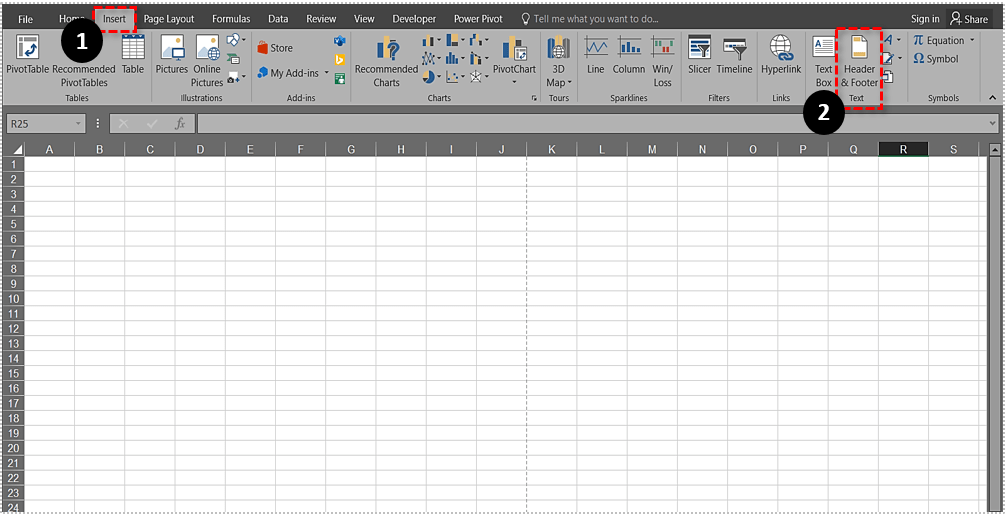Add a Win/Loss sparkline
This screenshot has height=514, width=1005.
click(x=662, y=58)
